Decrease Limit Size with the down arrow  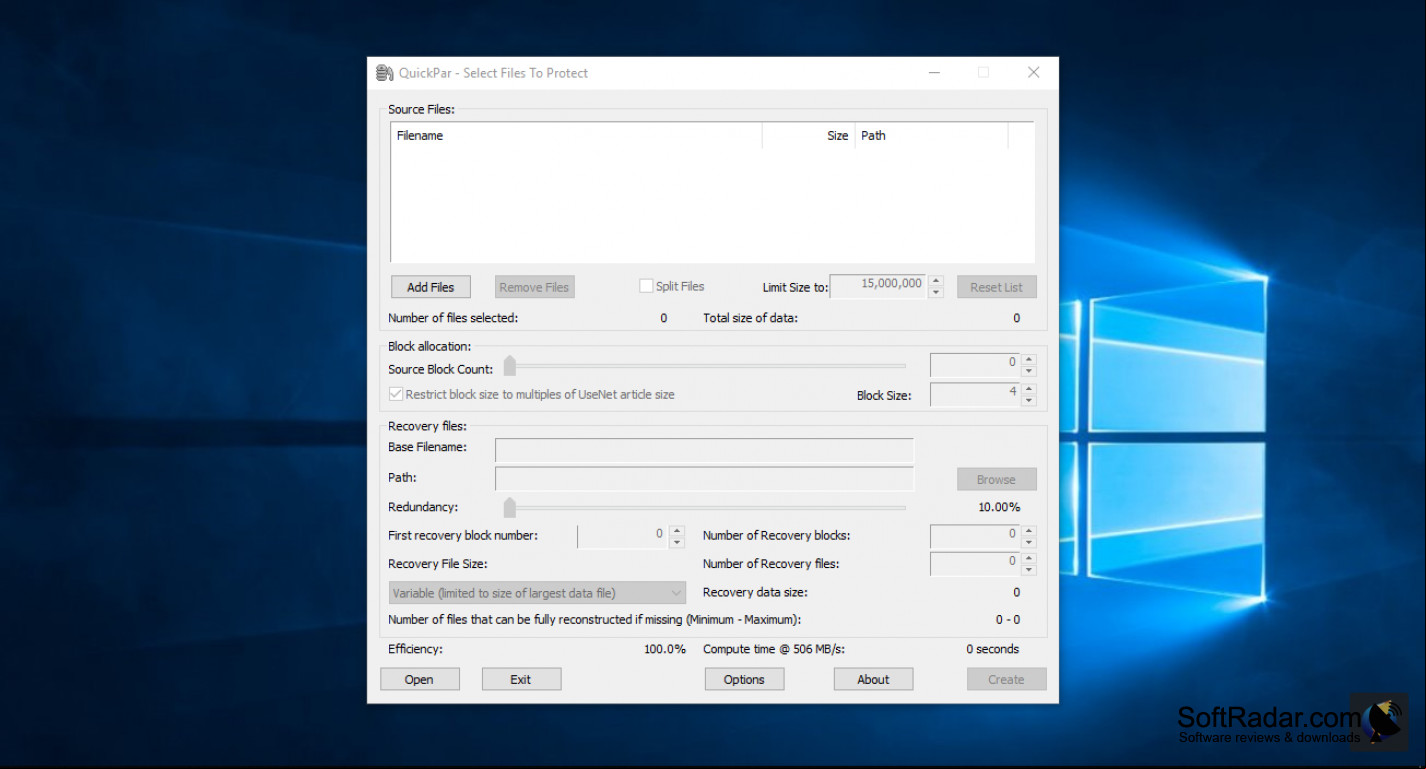[x=936, y=293]
